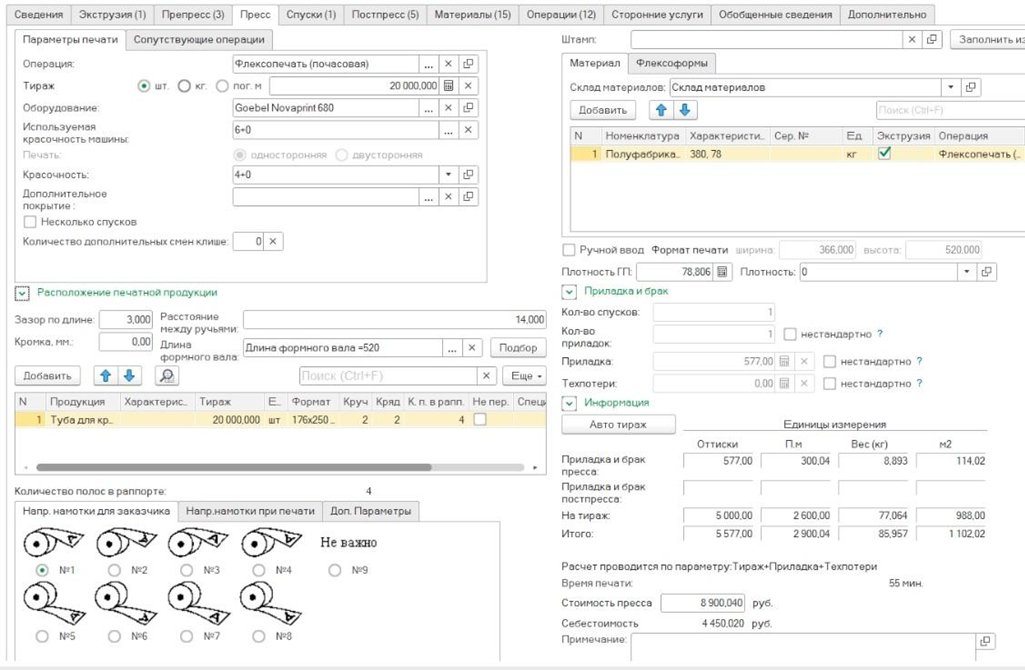The width and height of the screenshot is (1025, 670).
Task: Switch to the Постпресс (5) tab
Action: click(385, 15)
